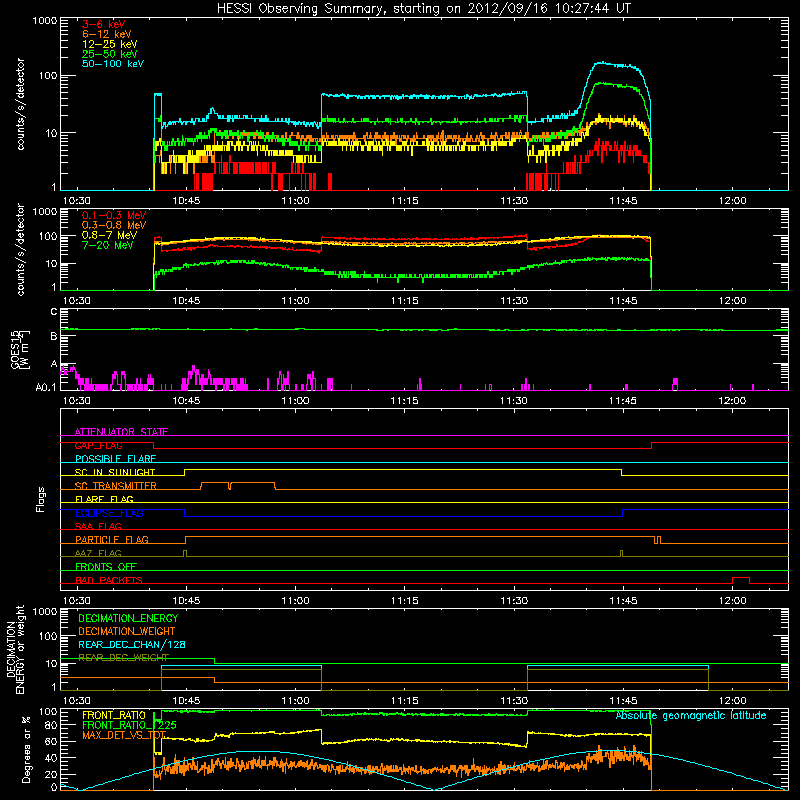The width and height of the screenshot is (800, 800).
Task: Select the green 25-50 keV legend label
Action: [x=110, y=54]
